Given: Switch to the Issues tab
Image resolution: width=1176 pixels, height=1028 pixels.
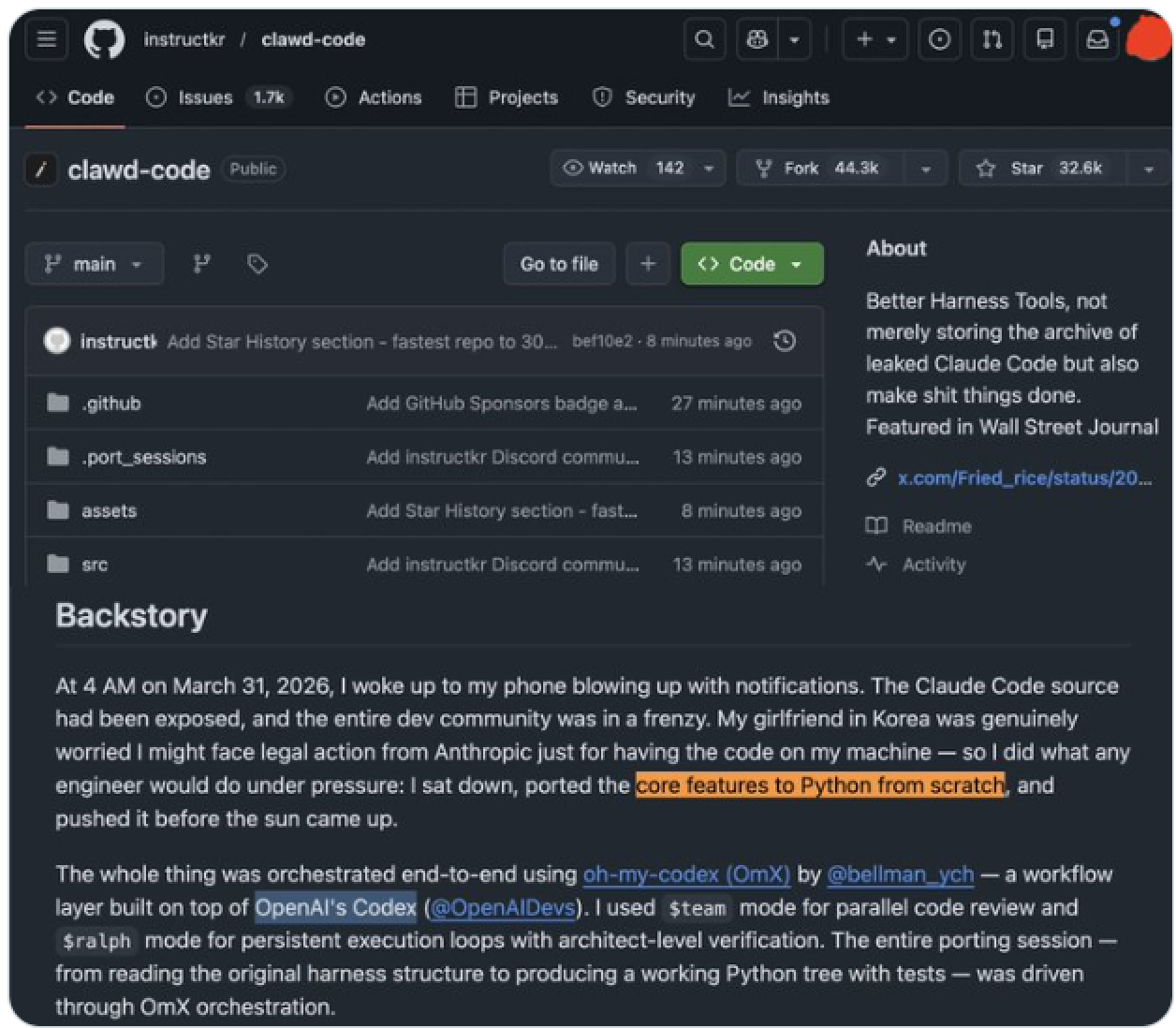Looking at the screenshot, I should pos(219,97).
